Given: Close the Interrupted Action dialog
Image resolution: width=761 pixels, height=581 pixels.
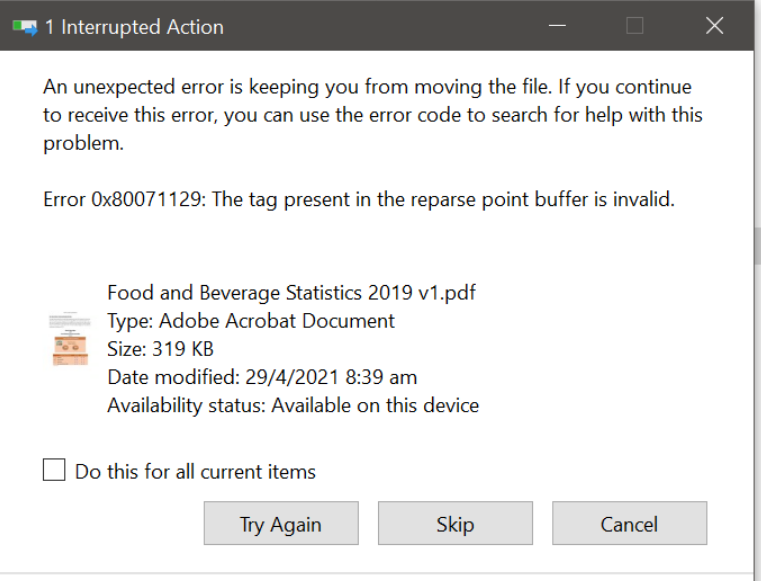Looking at the screenshot, I should pyautogui.click(x=714, y=26).
